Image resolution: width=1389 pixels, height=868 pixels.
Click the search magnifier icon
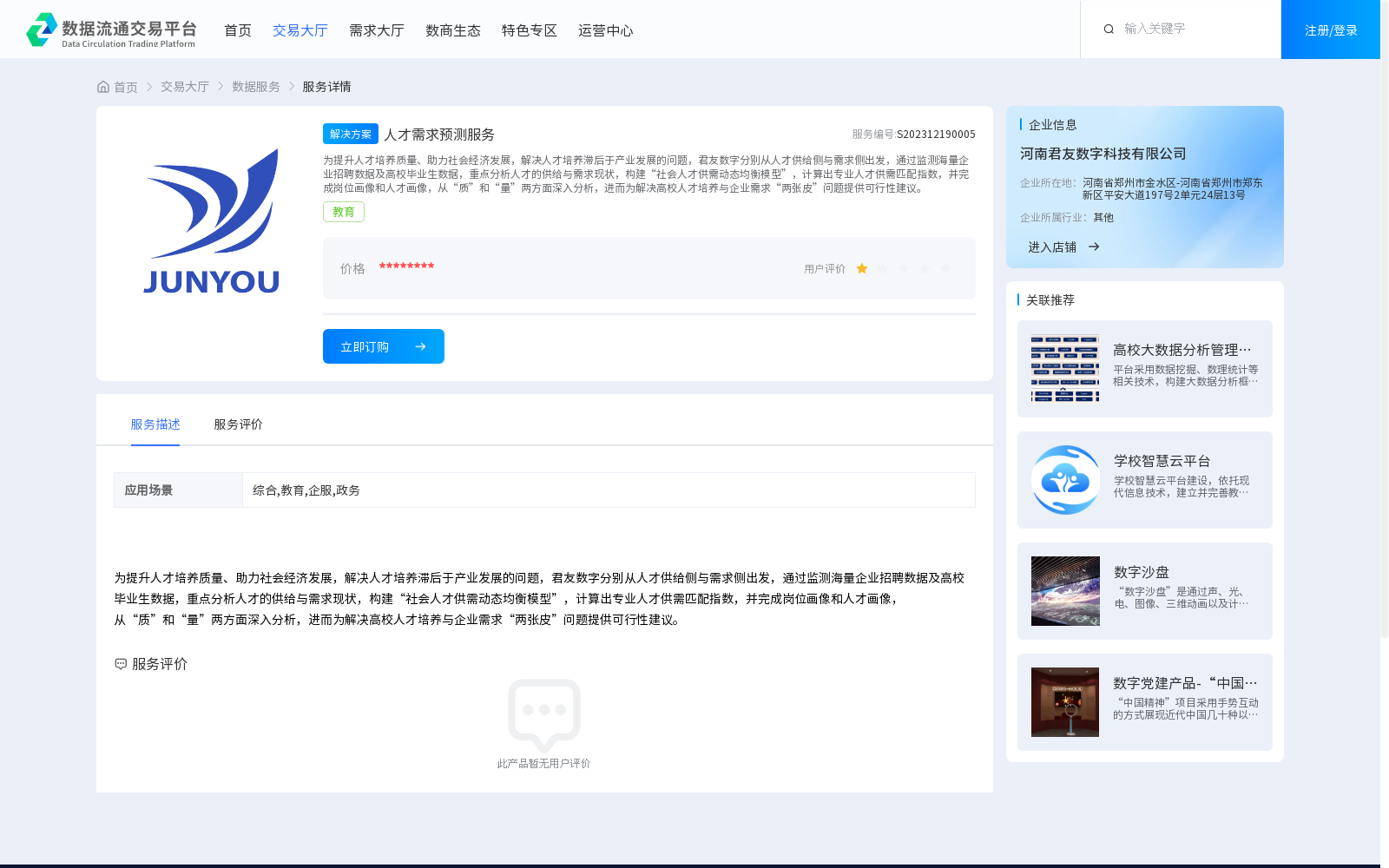click(1109, 29)
